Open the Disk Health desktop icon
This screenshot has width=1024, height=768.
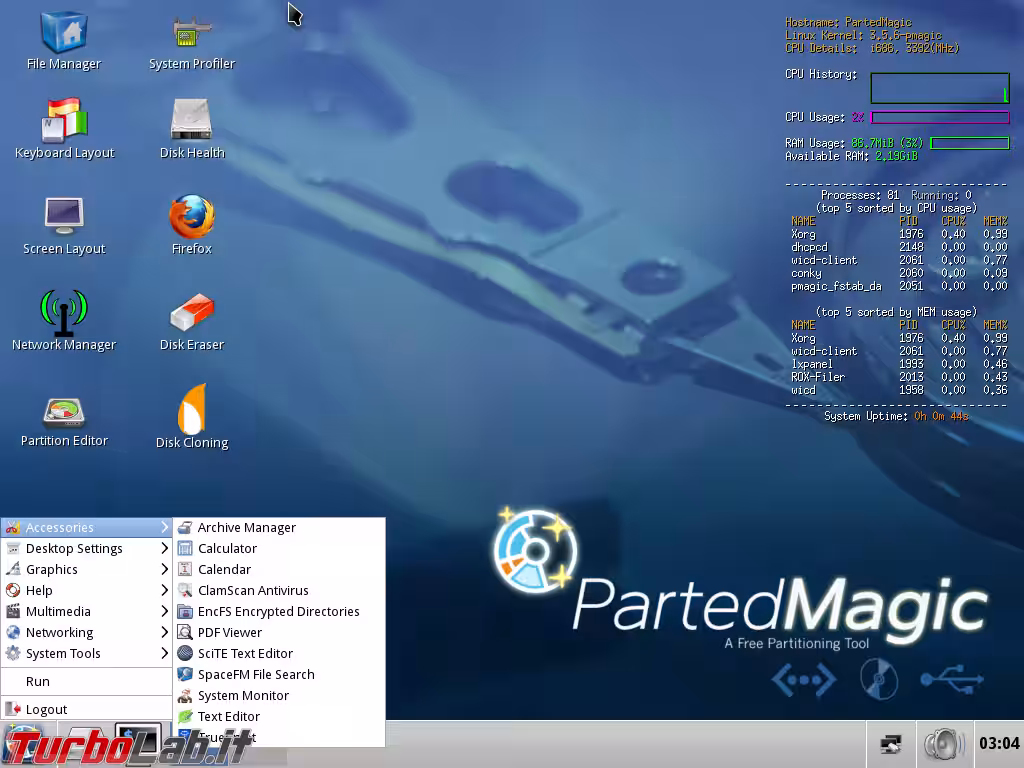191,122
